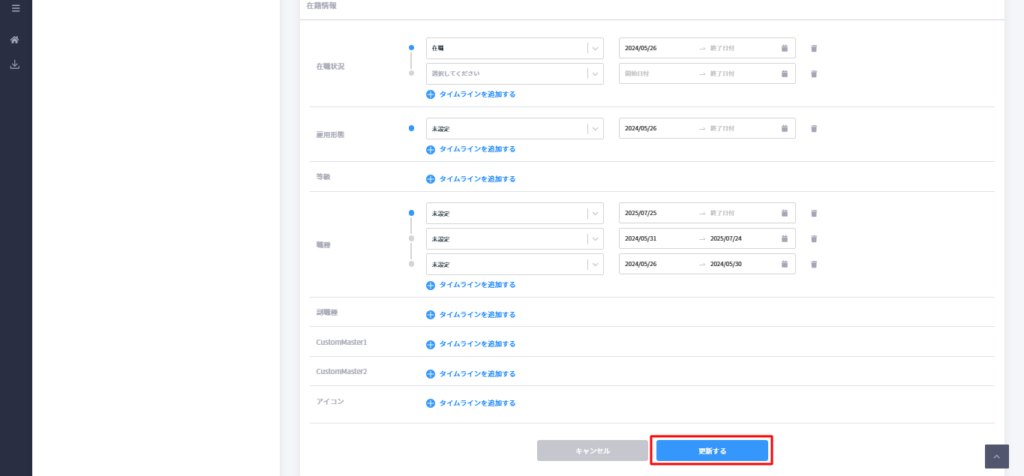Go to home via sidebar icon
Screen dimensions: 1024x476
(15, 40)
